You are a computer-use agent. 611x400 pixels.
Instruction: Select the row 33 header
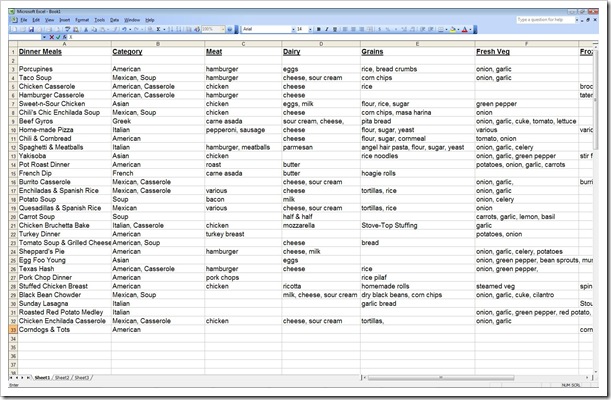13,330
